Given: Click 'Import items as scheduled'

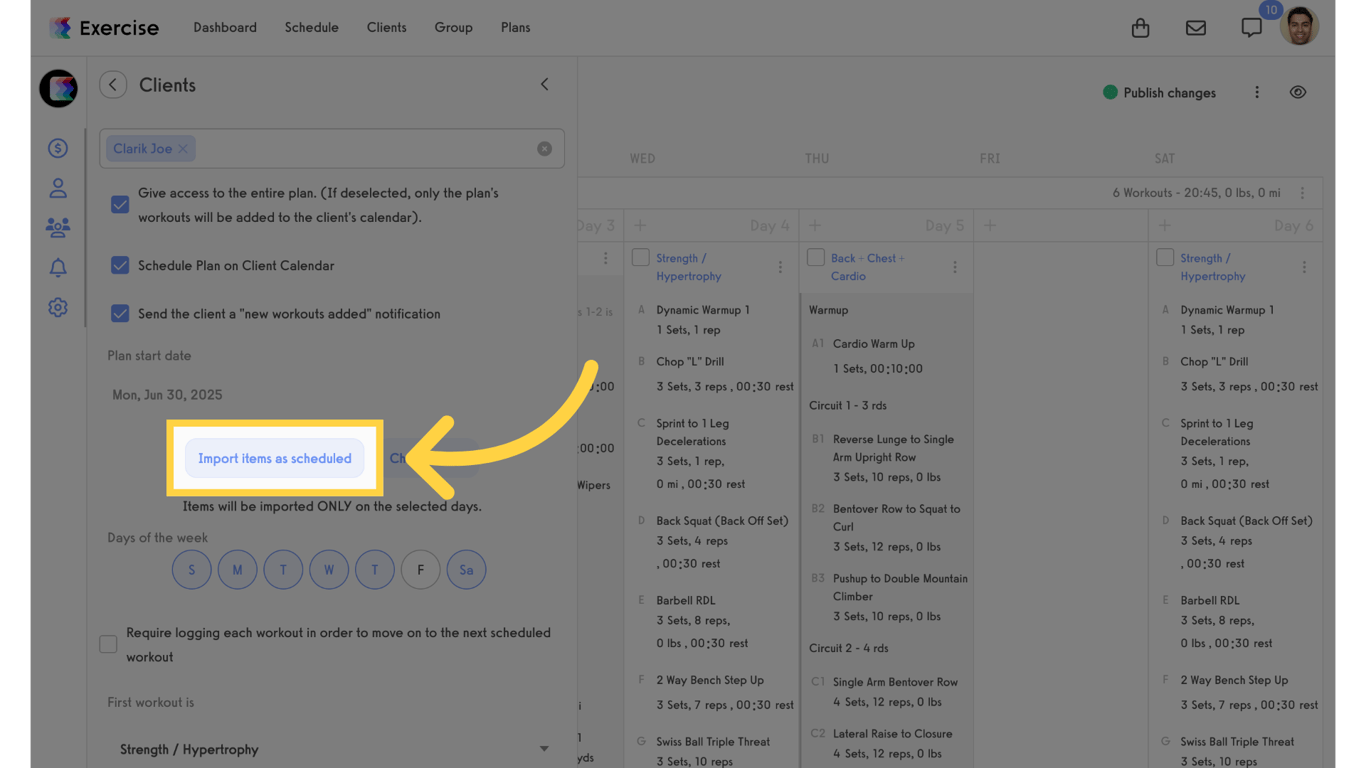Looking at the screenshot, I should 274,458.
